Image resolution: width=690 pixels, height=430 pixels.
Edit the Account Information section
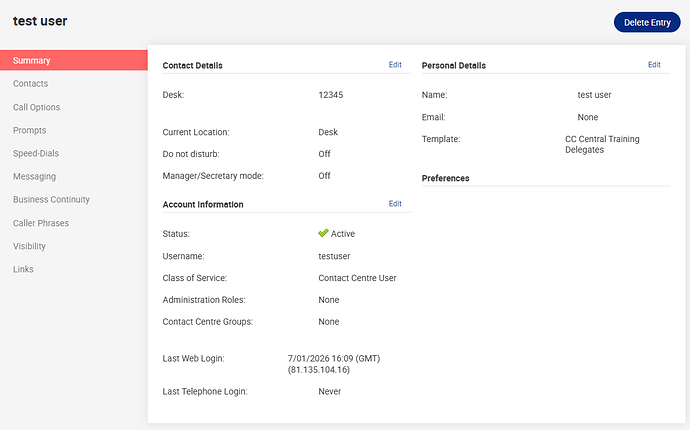tap(395, 204)
